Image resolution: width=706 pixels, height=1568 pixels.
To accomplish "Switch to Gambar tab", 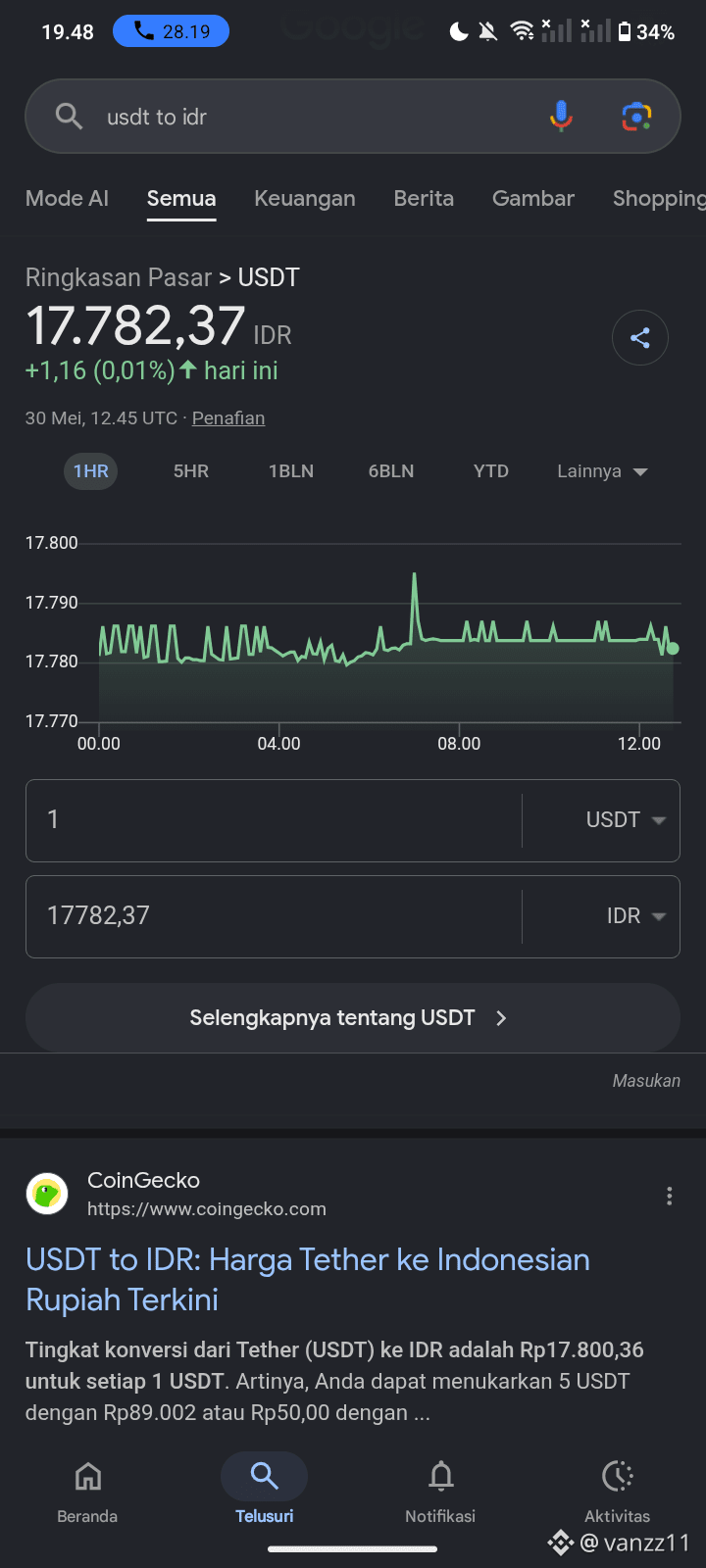I will coord(533,199).
